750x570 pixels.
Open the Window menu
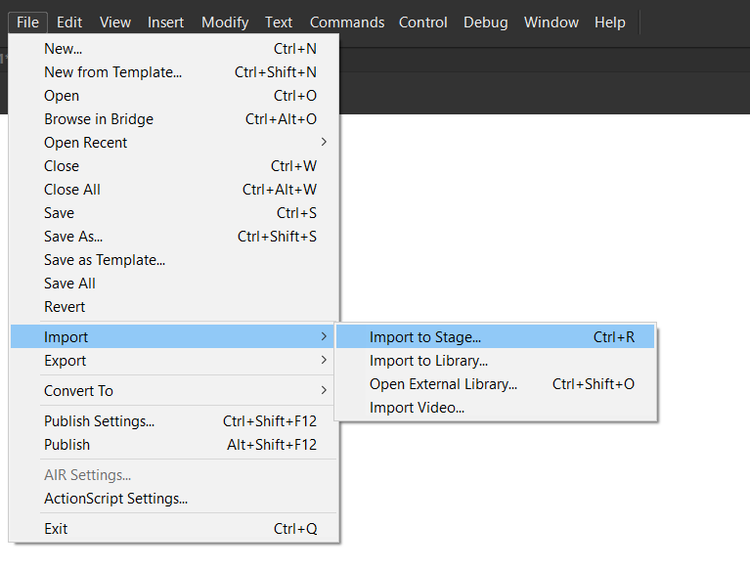[x=551, y=22]
